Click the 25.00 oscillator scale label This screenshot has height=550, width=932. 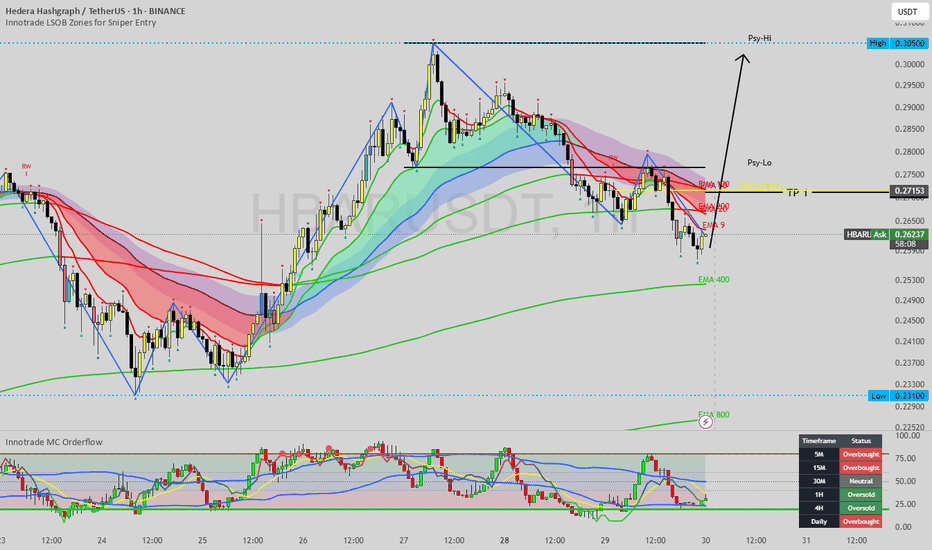pyautogui.click(x=905, y=504)
